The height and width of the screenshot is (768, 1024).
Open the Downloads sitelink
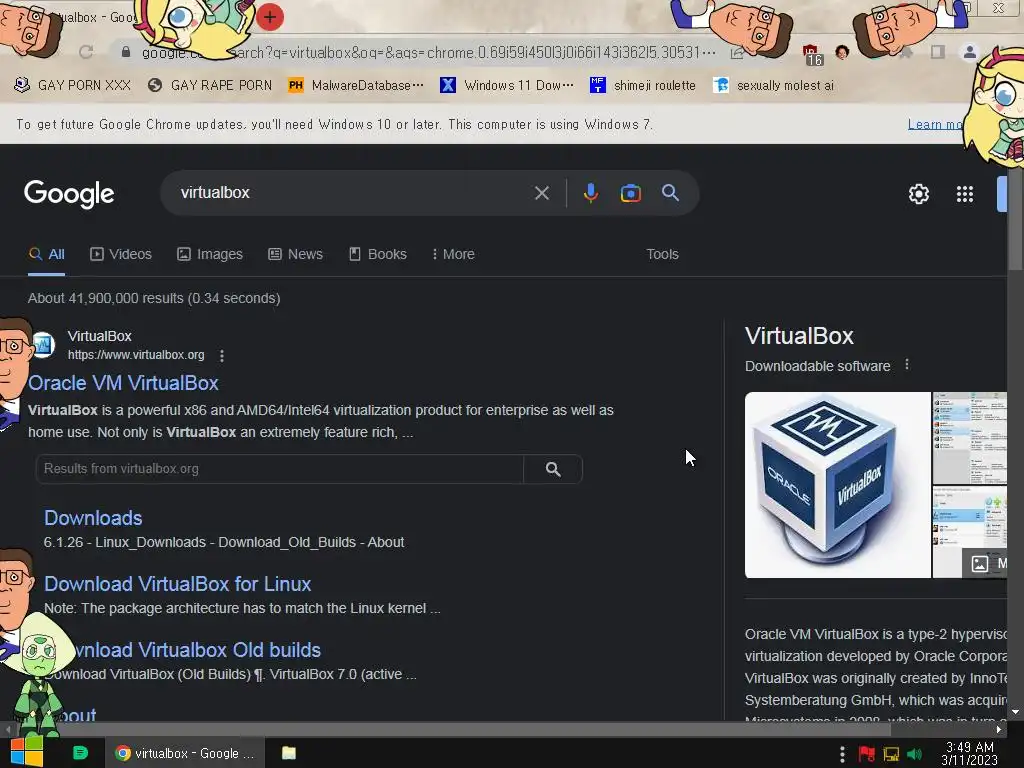pyautogui.click(x=93, y=518)
